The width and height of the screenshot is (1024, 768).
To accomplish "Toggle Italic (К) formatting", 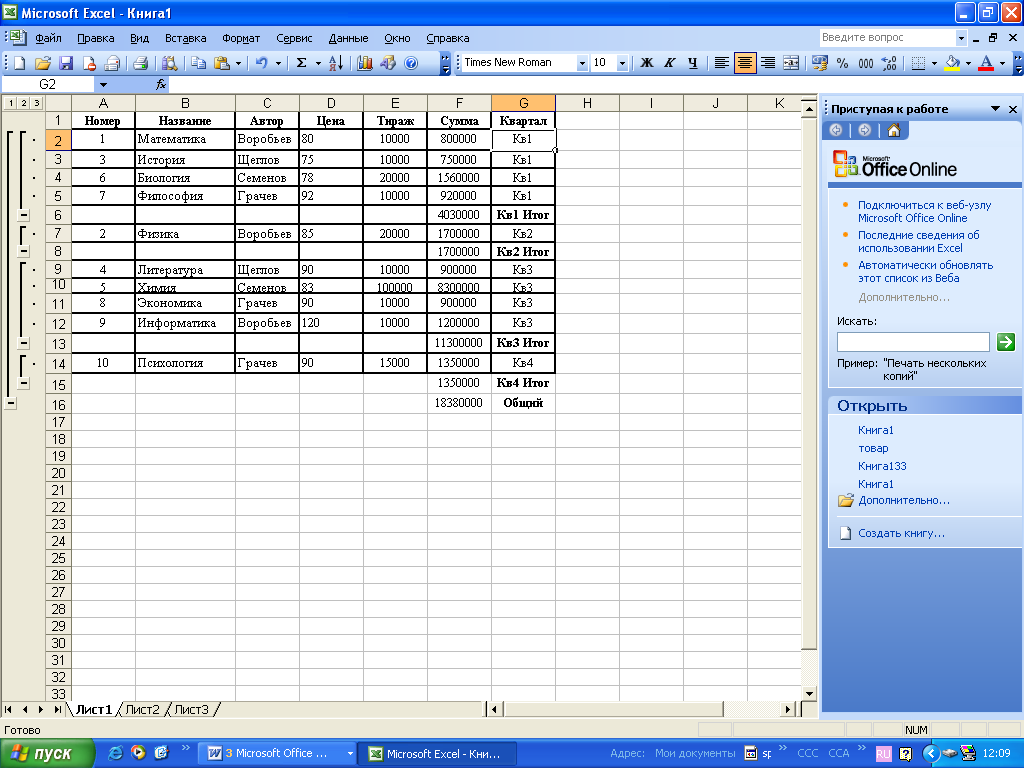I will [669, 63].
